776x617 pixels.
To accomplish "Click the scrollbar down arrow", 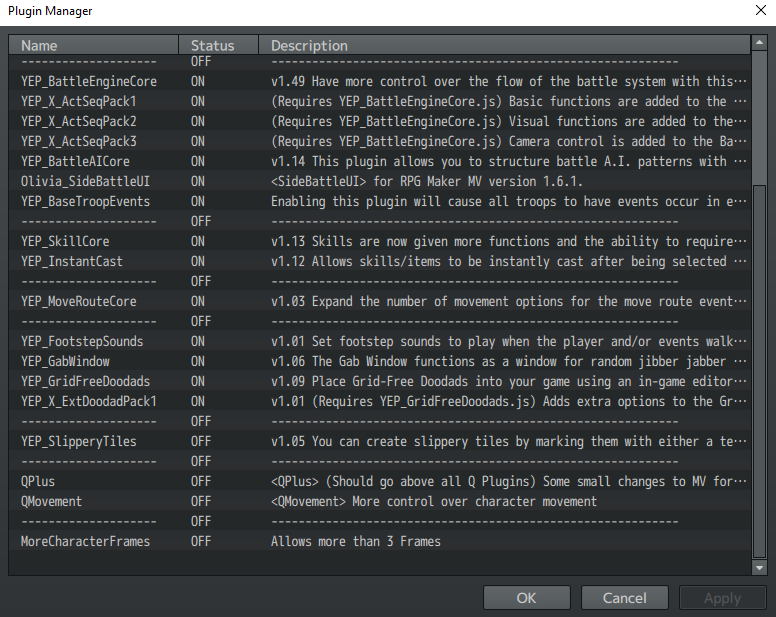I will pyautogui.click(x=759, y=568).
